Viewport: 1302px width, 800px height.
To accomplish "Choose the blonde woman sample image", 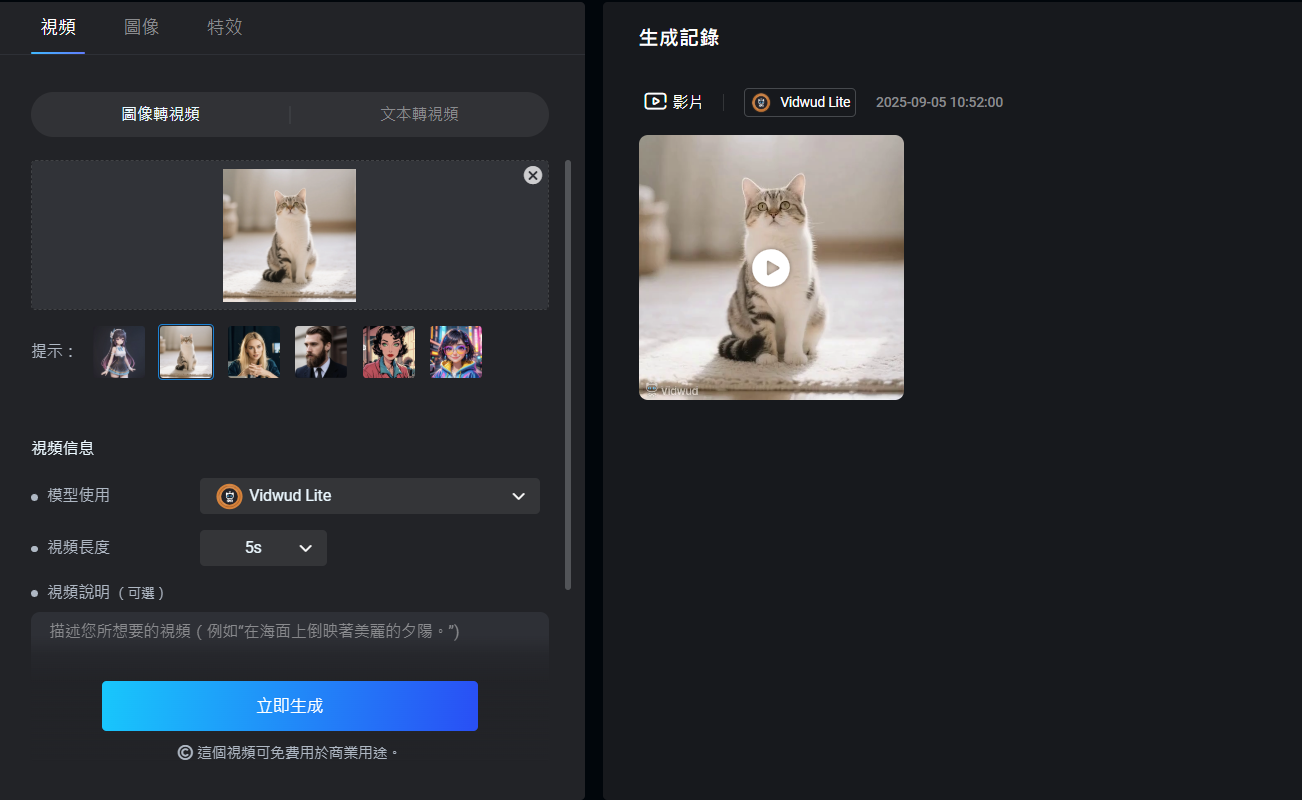I will [253, 352].
